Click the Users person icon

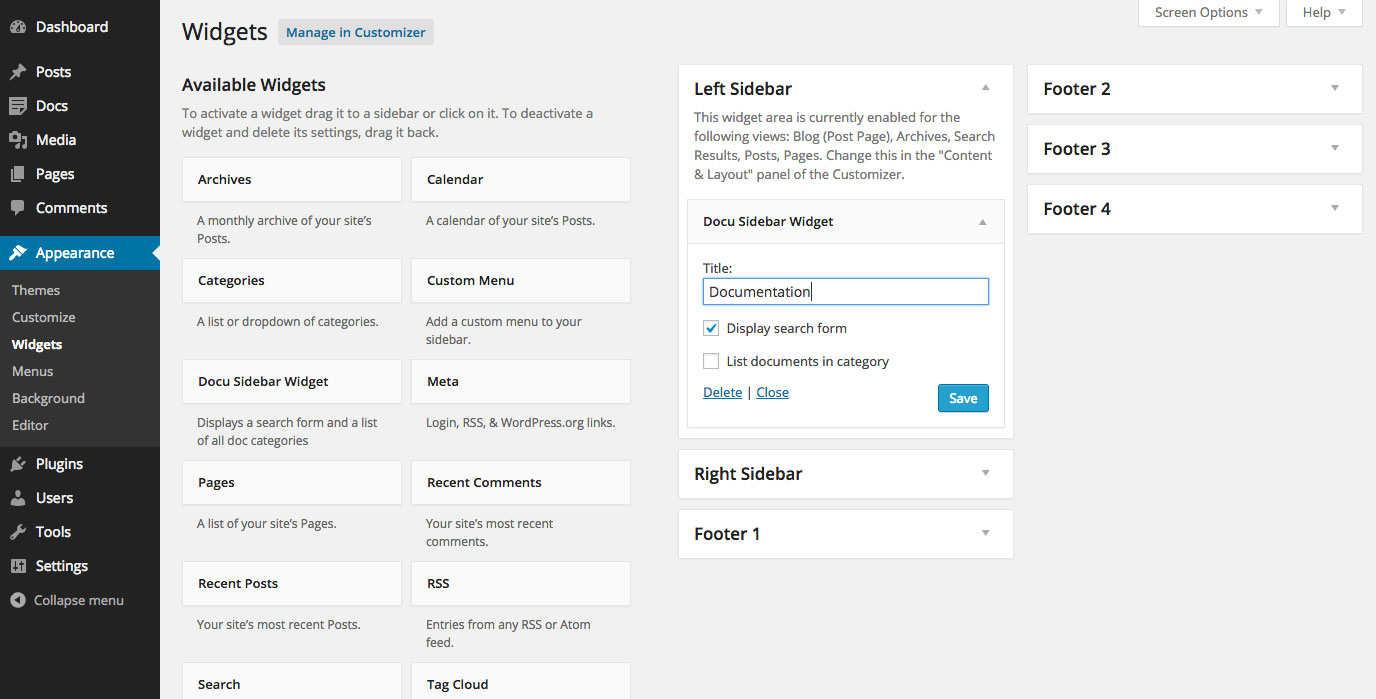[x=18, y=498]
